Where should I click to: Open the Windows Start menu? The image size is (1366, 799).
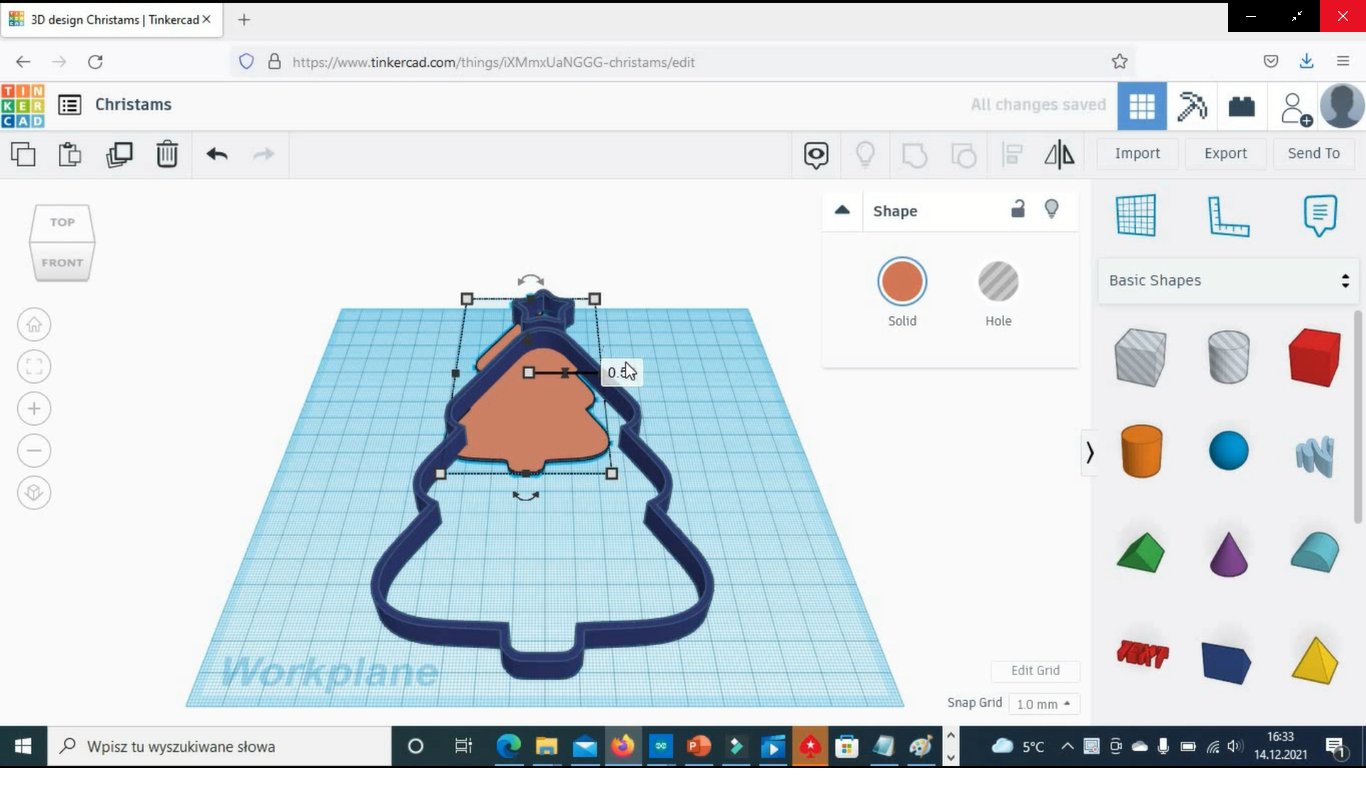click(x=23, y=746)
